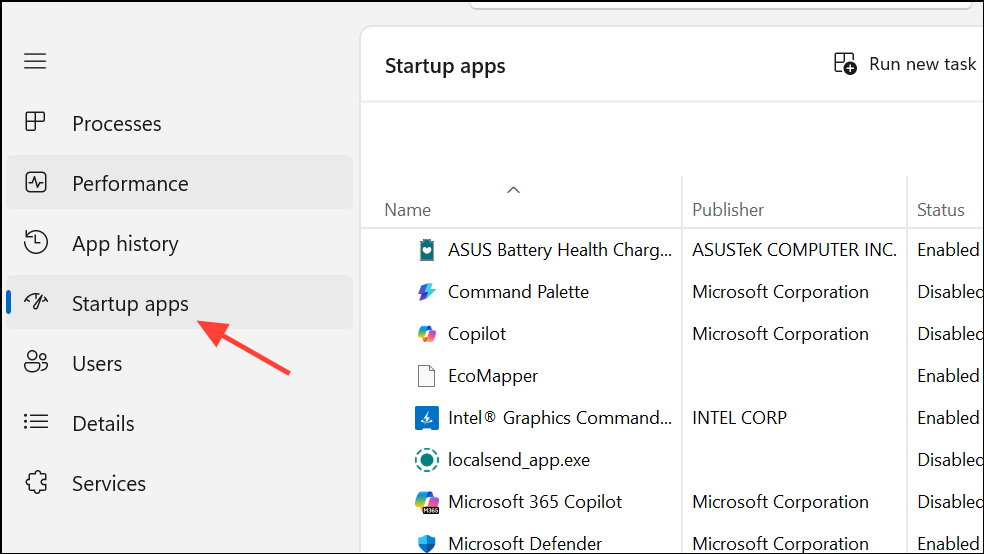Screen dimensions: 984x554
Task: Click Run new task button
Action: click(905, 63)
